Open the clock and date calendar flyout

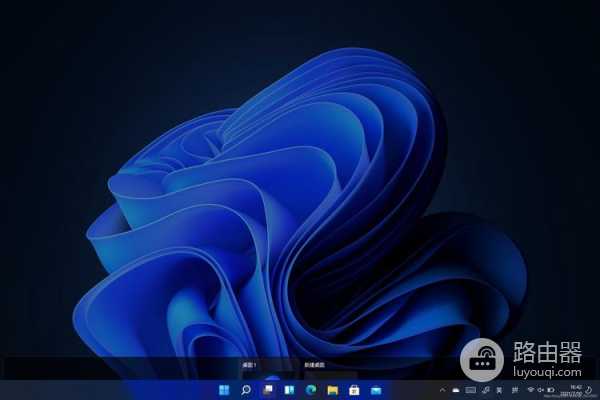point(576,389)
